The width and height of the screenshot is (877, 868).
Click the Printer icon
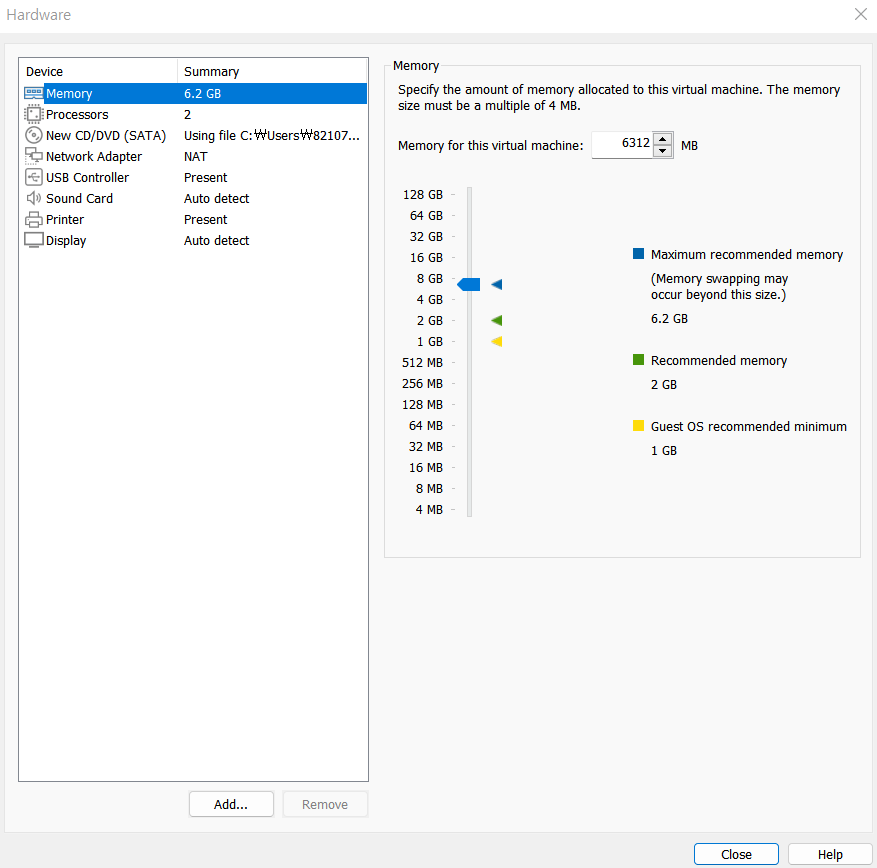coord(34,219)
